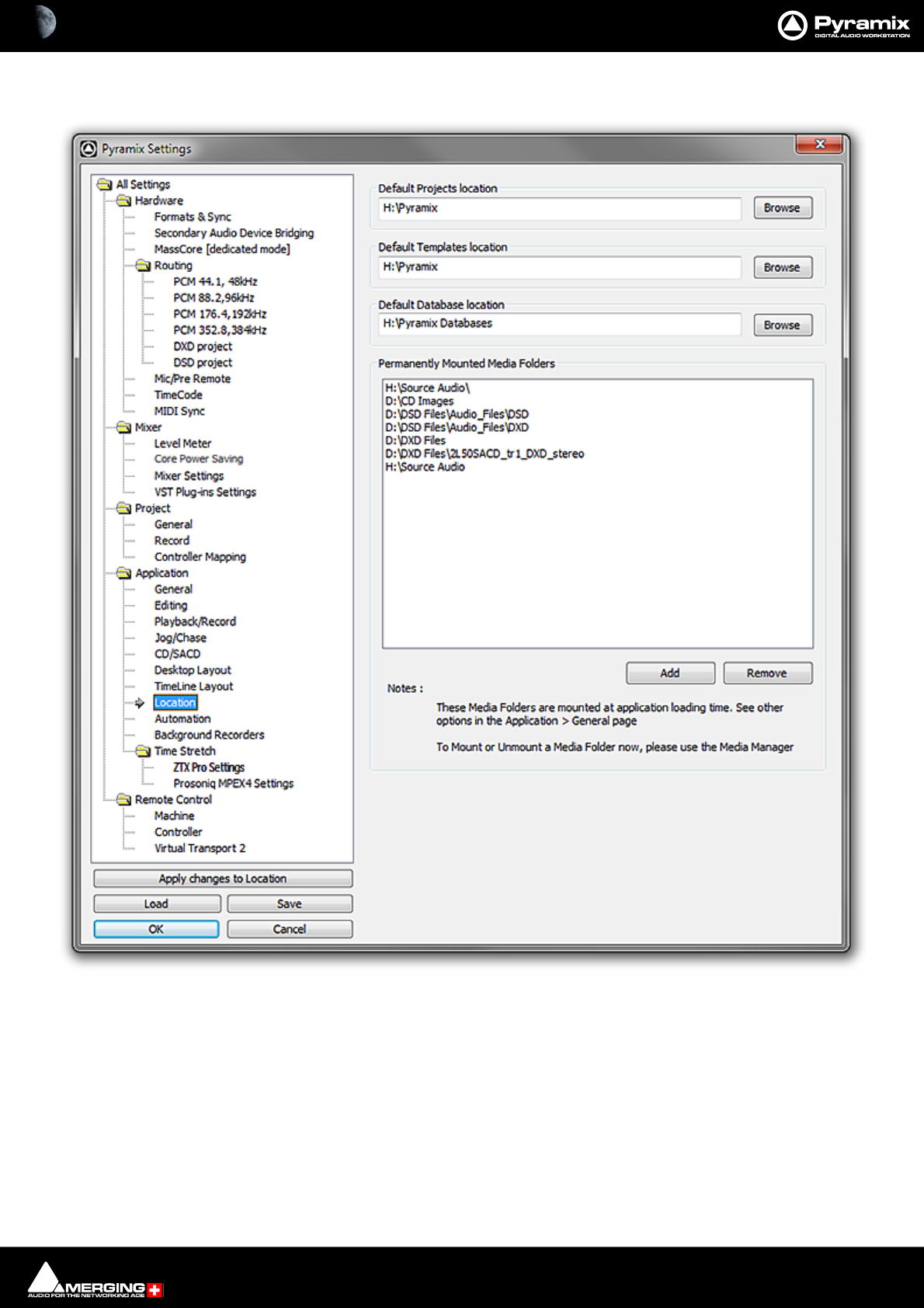Image resolution: width=924 pixels, height=1308 pixels.
Task: Select MassCore [dedicated mode]
Action: [222, 249]
